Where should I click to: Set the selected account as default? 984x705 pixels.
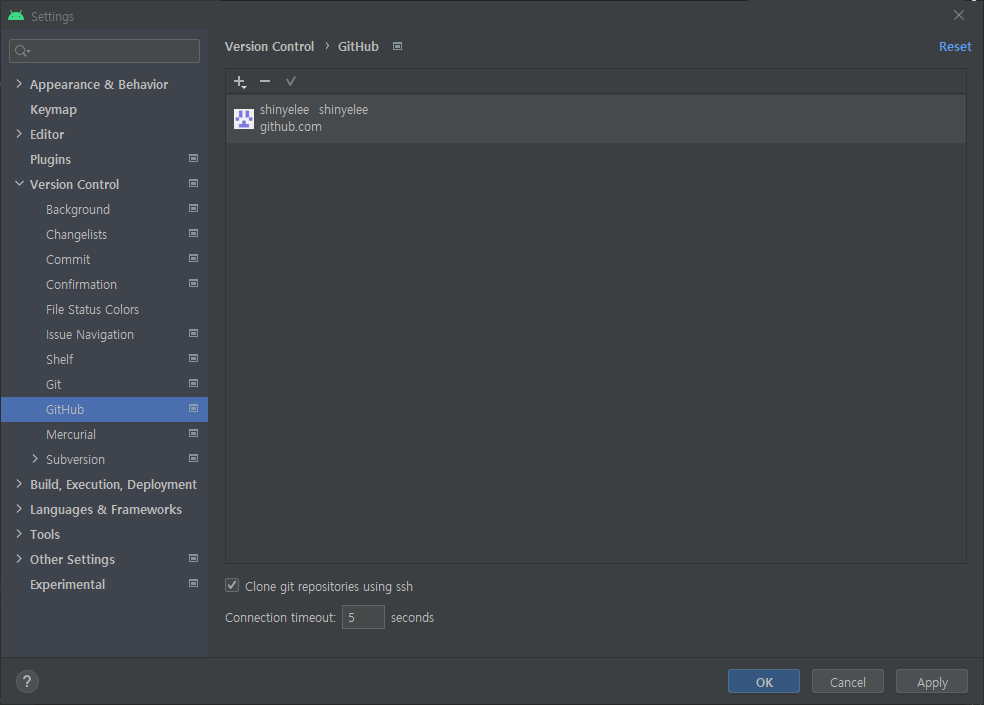pyautogui.click(x=291, y=82)
